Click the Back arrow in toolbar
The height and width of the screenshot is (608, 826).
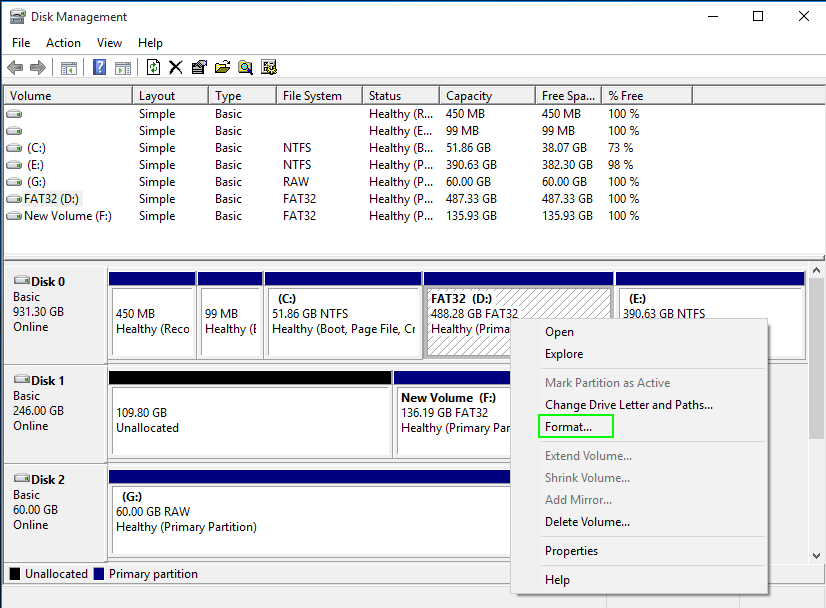click(15, 67)
